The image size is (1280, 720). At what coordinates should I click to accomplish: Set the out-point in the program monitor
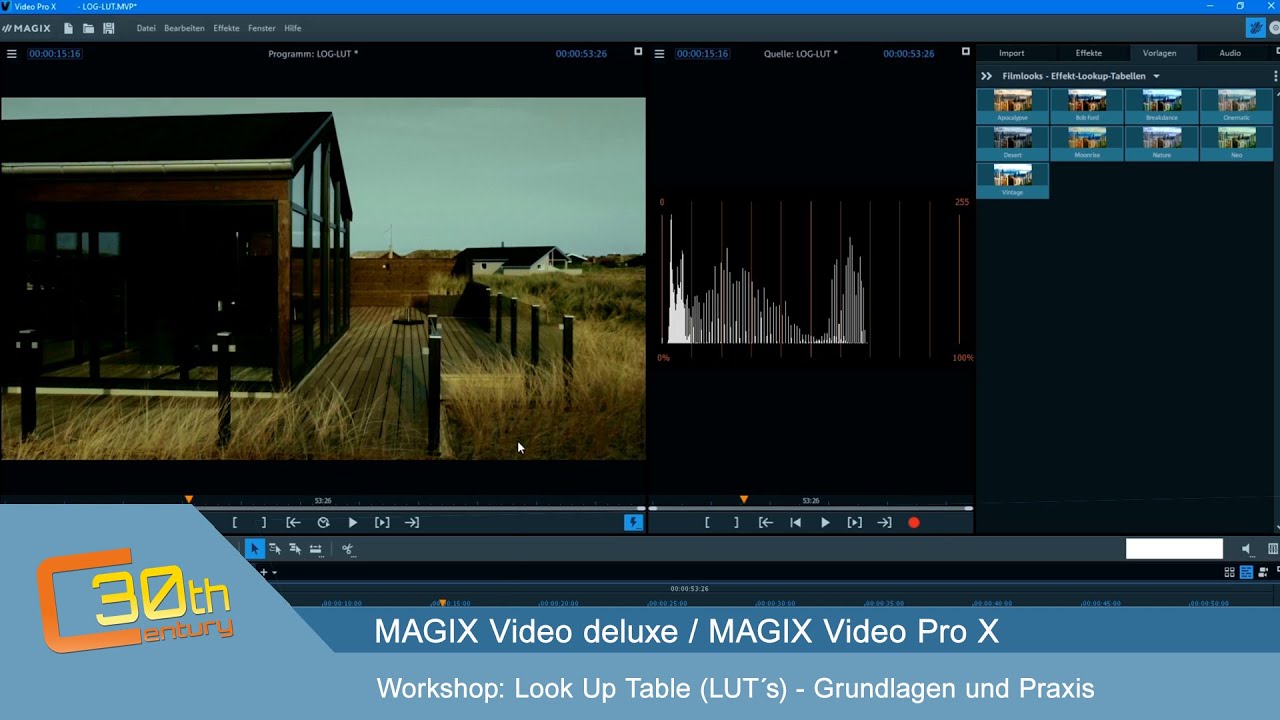point(264,522)
